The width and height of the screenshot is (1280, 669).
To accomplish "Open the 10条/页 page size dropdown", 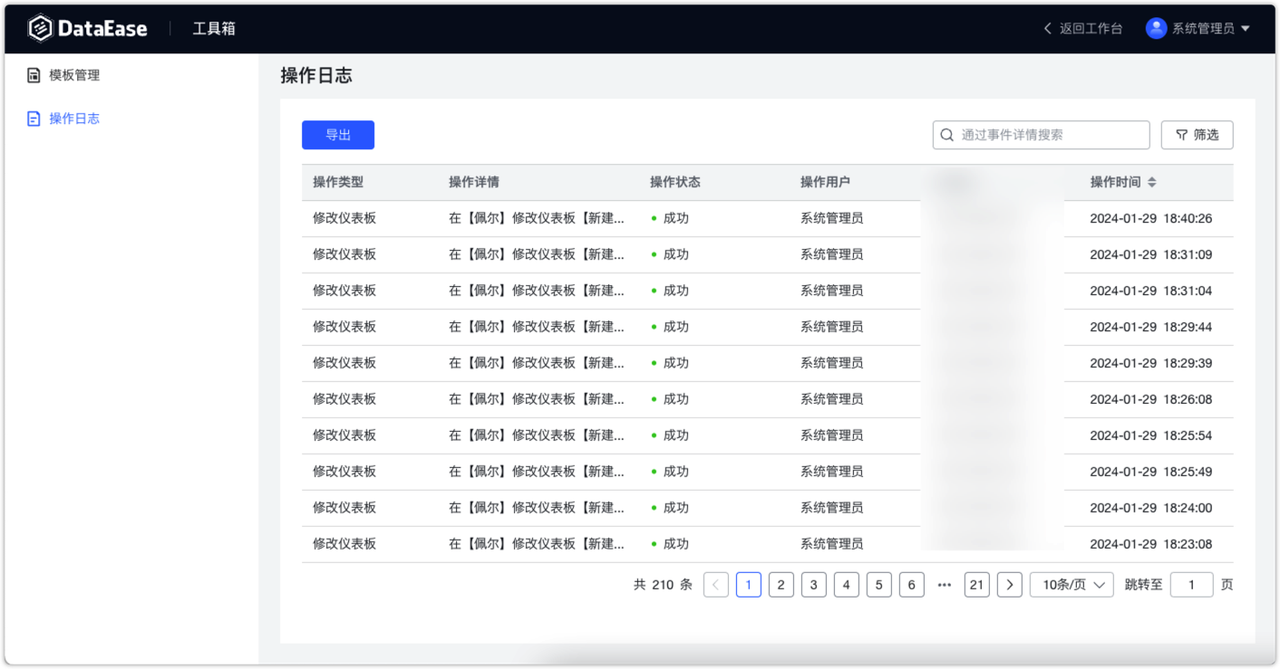I will [1071, 584].
